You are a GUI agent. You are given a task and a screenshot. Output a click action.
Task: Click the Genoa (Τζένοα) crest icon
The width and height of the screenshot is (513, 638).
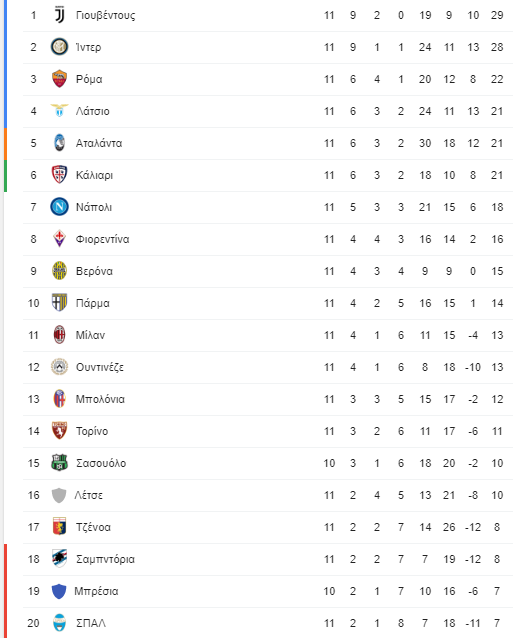coord(59,527)
